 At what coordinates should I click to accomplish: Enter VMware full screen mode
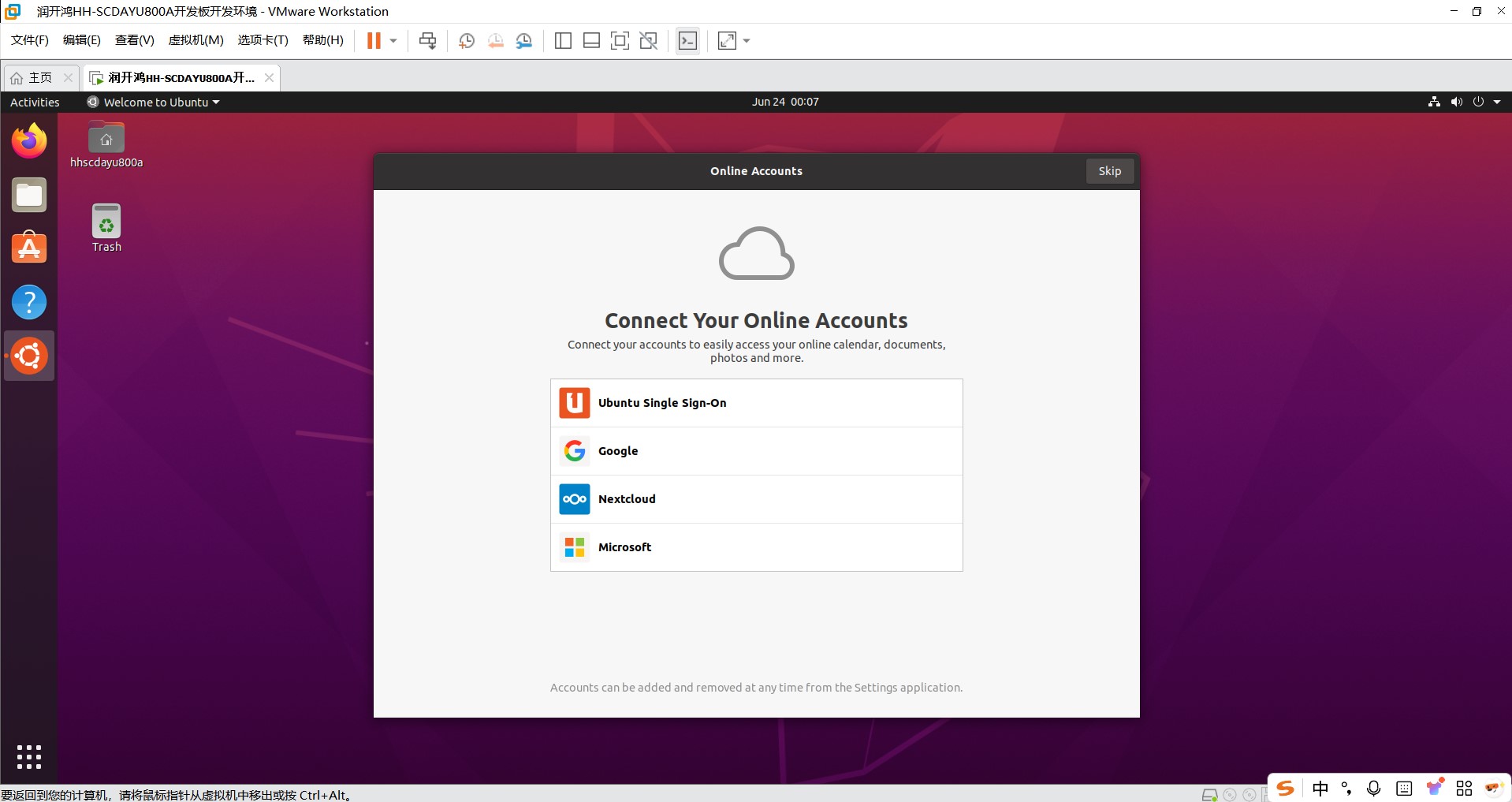620,41
